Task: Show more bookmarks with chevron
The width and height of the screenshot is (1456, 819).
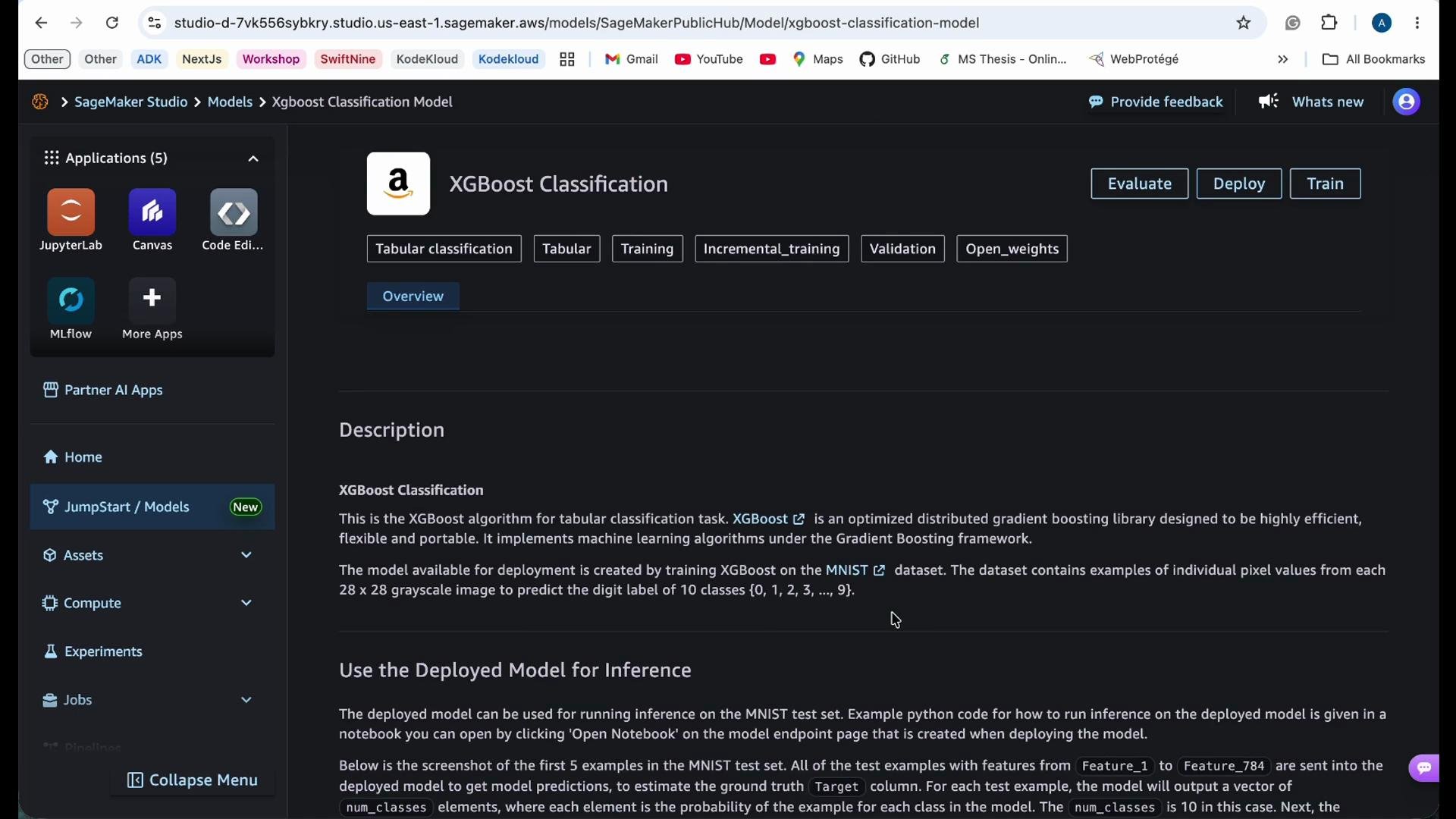Action: (1283, 59)
